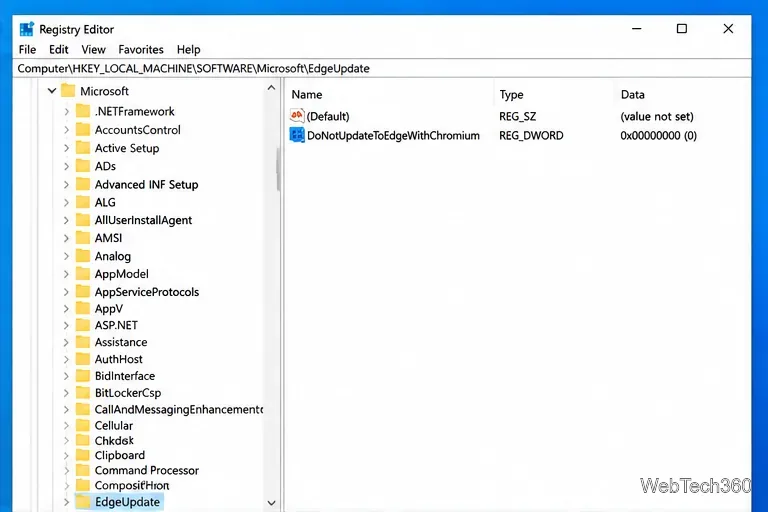The width and height of the screenshot is (768, 512).
Task: Click the REG_DWORD type cell
Action: pos(531,136)
